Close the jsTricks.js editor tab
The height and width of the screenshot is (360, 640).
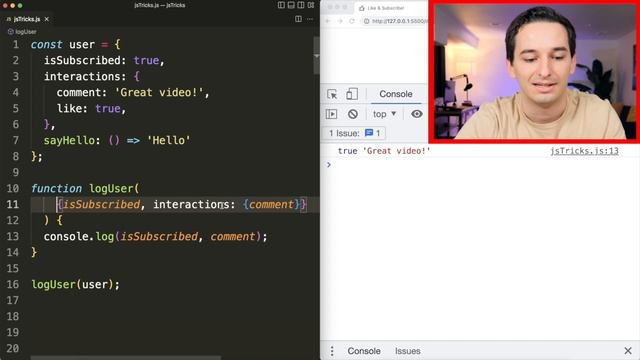(47, 19)
